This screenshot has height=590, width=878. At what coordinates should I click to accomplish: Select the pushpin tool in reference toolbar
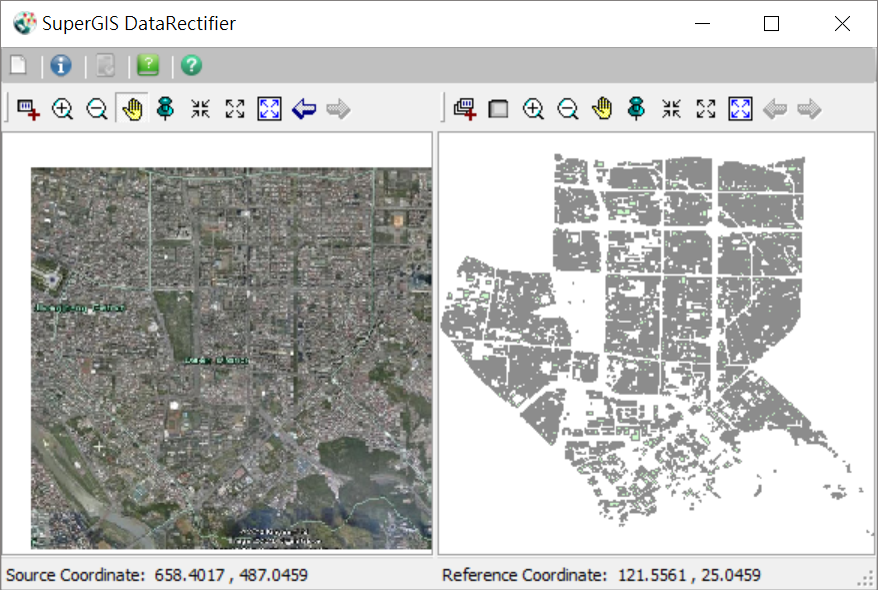point(636,109)
